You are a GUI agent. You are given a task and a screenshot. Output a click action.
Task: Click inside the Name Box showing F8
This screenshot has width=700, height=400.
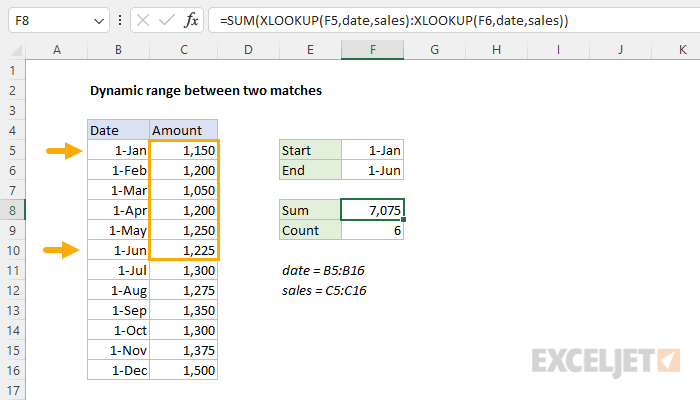point(51,21)
